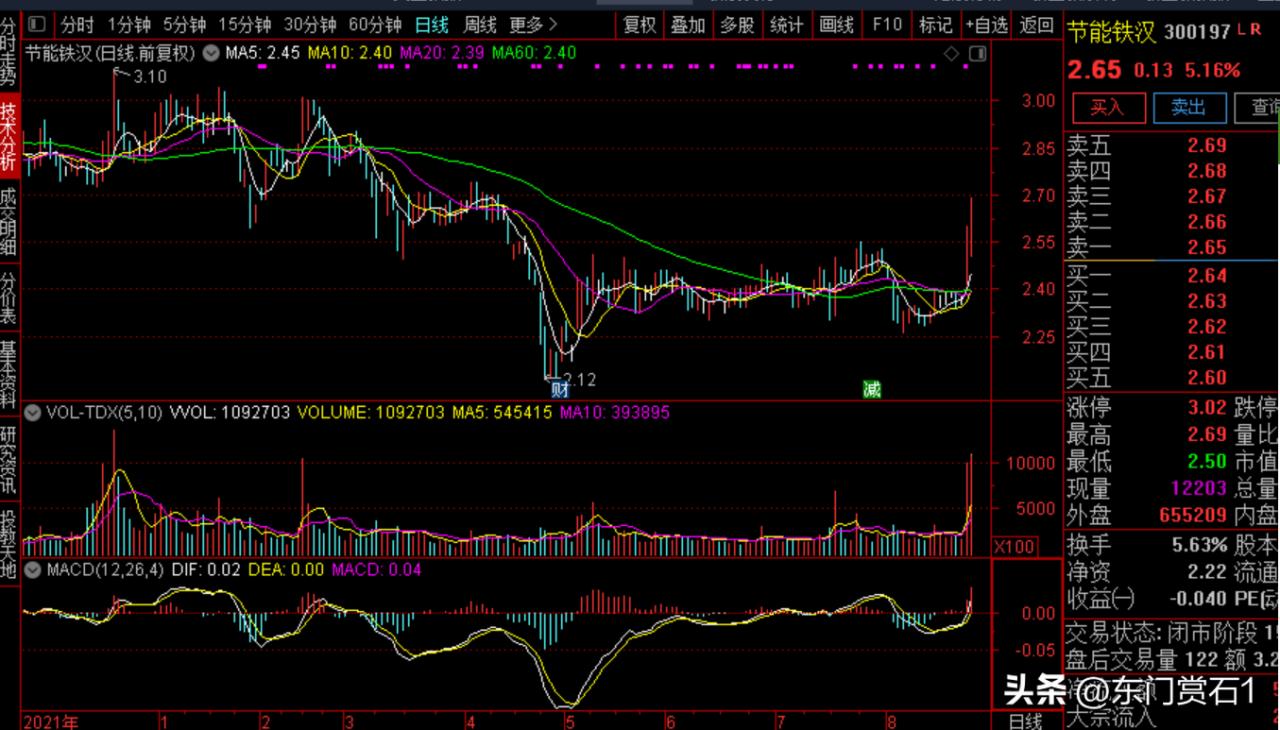
Task: Open the 更多 periods menu
Action: click(x=534, y=24)
